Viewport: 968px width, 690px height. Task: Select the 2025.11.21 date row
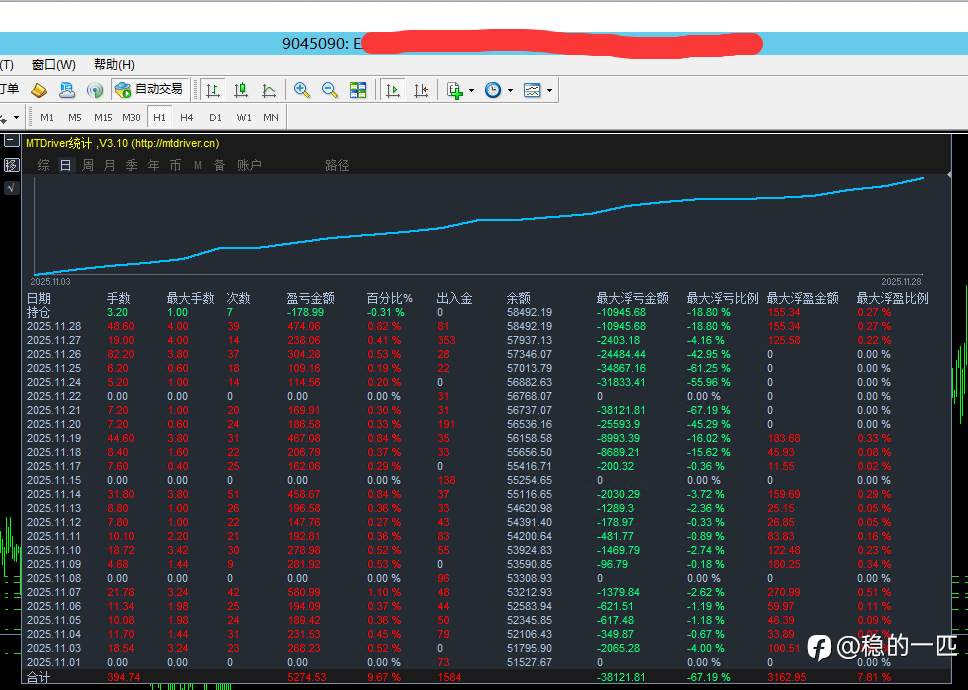coord(54,410)
